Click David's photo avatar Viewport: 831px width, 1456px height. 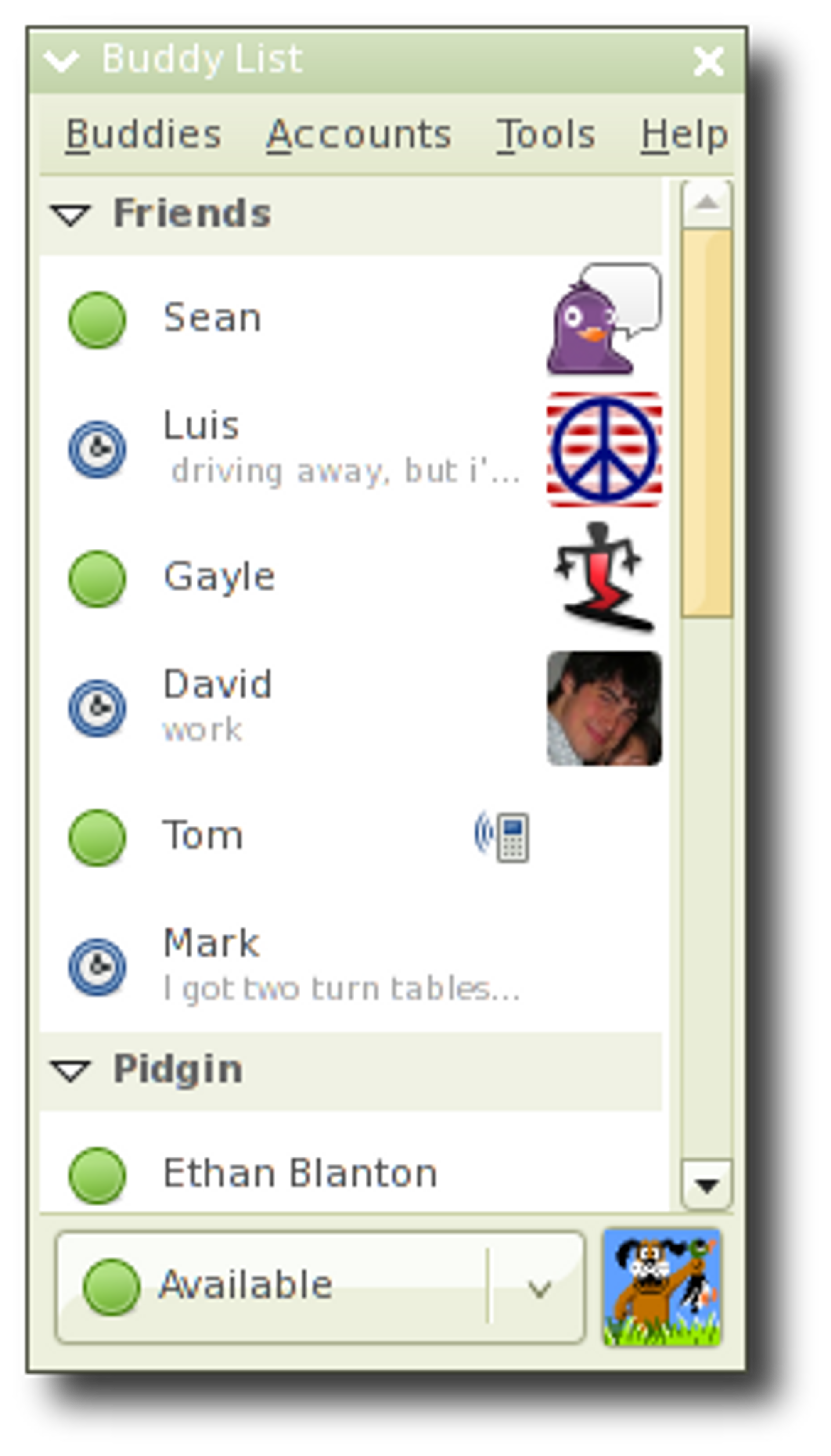[605, 708]
